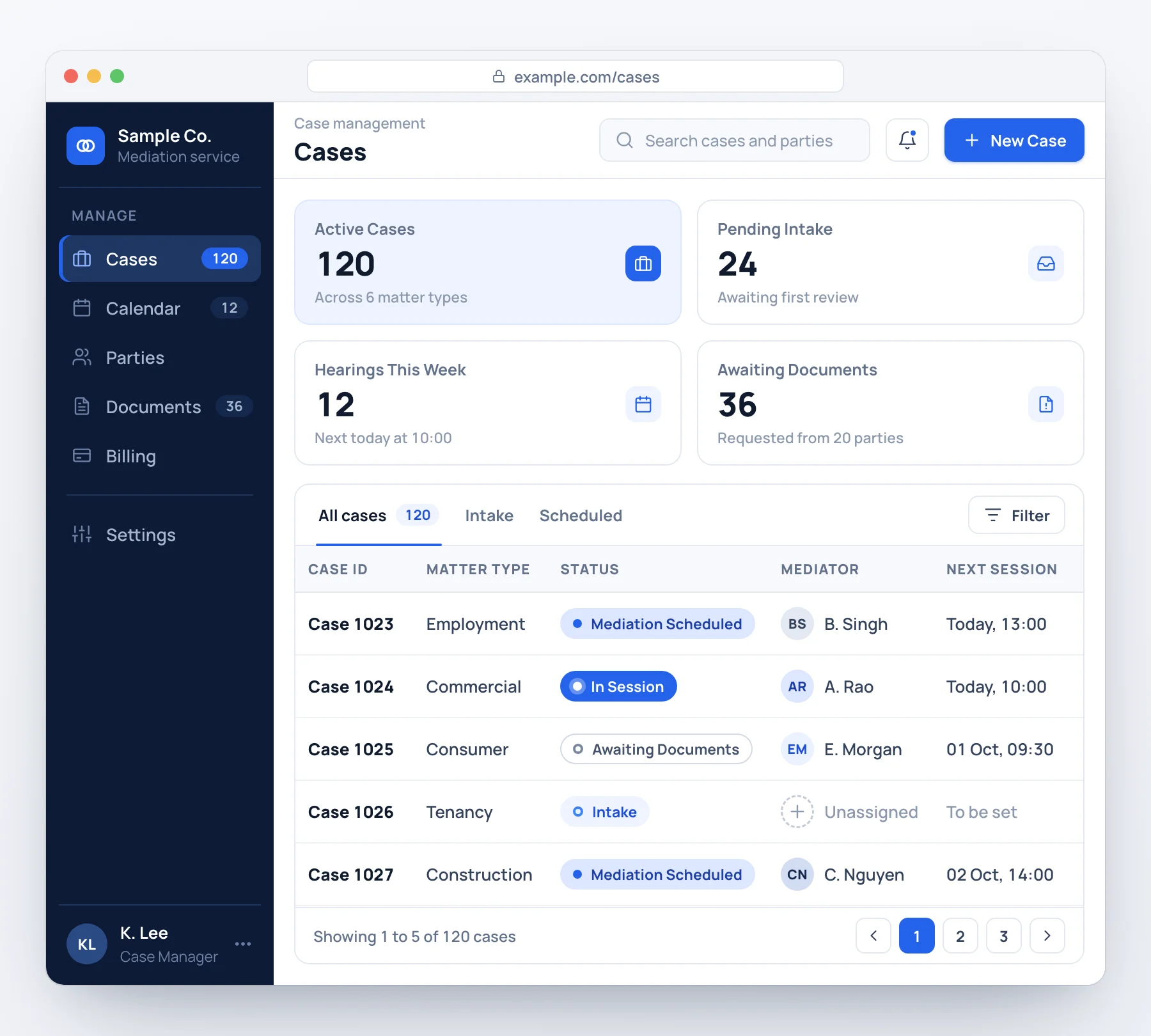Go to the previous page arrow
The width and height of the screenshot is (1151, 1036).
click(873, 936)
